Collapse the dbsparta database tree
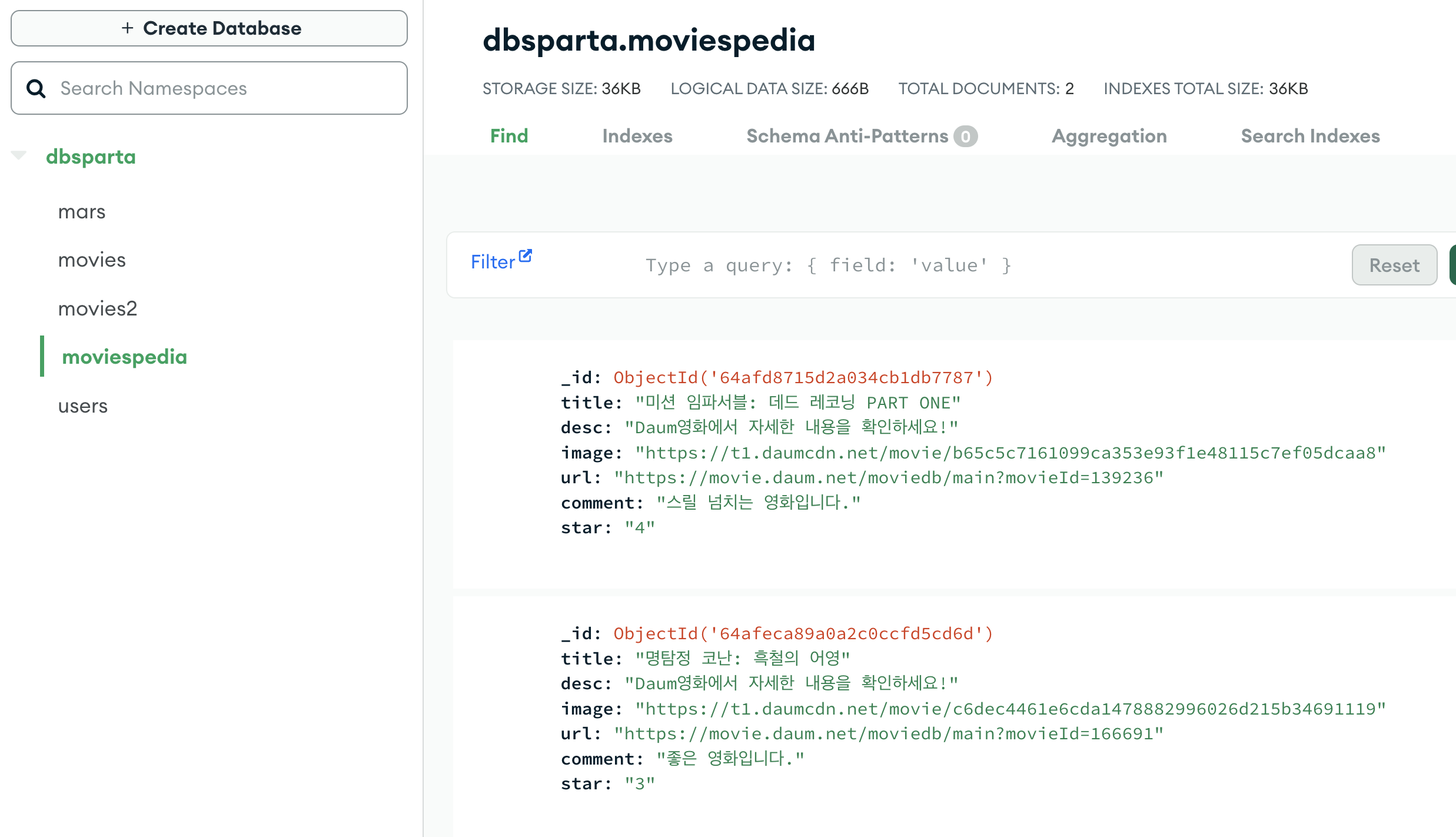The height and width of the screenshot is (837, 1456). pyautogui.click(x=19, y=155)
